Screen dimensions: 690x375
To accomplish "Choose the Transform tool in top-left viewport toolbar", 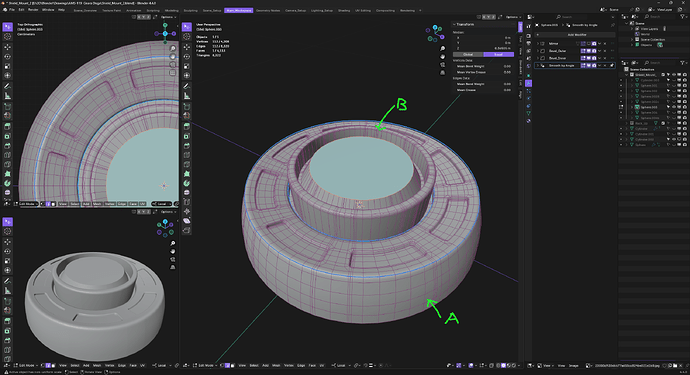I will click(7, 76).
